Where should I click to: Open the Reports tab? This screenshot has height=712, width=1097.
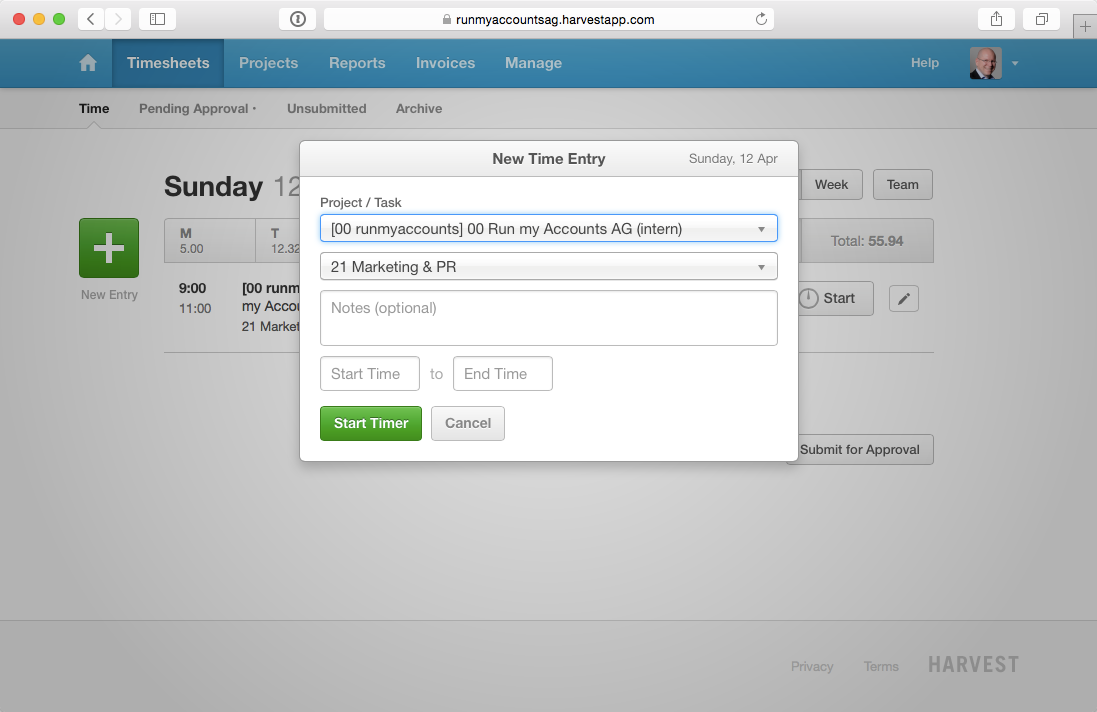358,63
